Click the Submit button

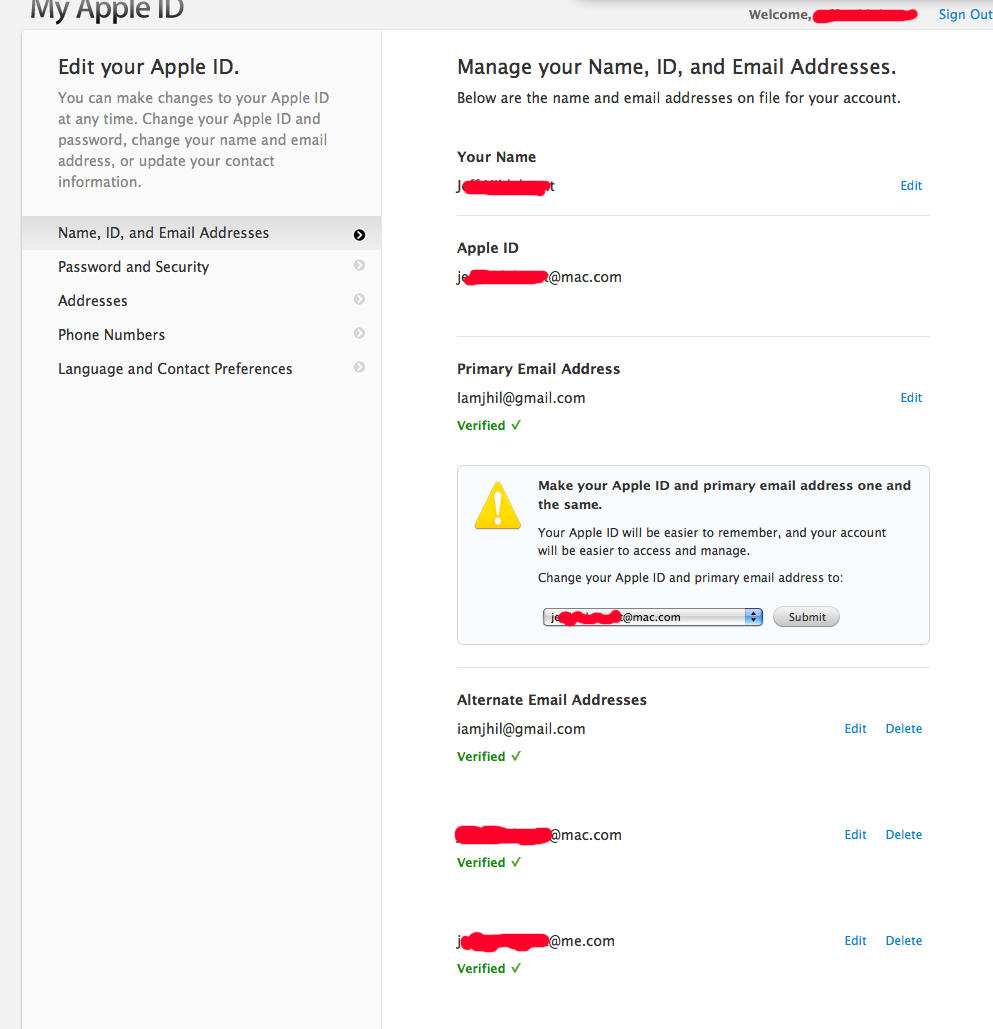click(806, 617)
